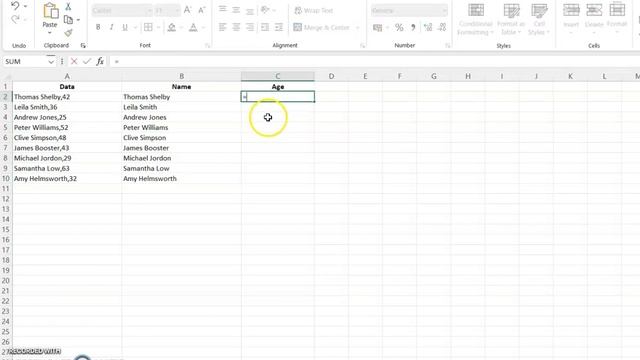Toggle Align Right
640x360 pixels.
(x=250, y=27)
